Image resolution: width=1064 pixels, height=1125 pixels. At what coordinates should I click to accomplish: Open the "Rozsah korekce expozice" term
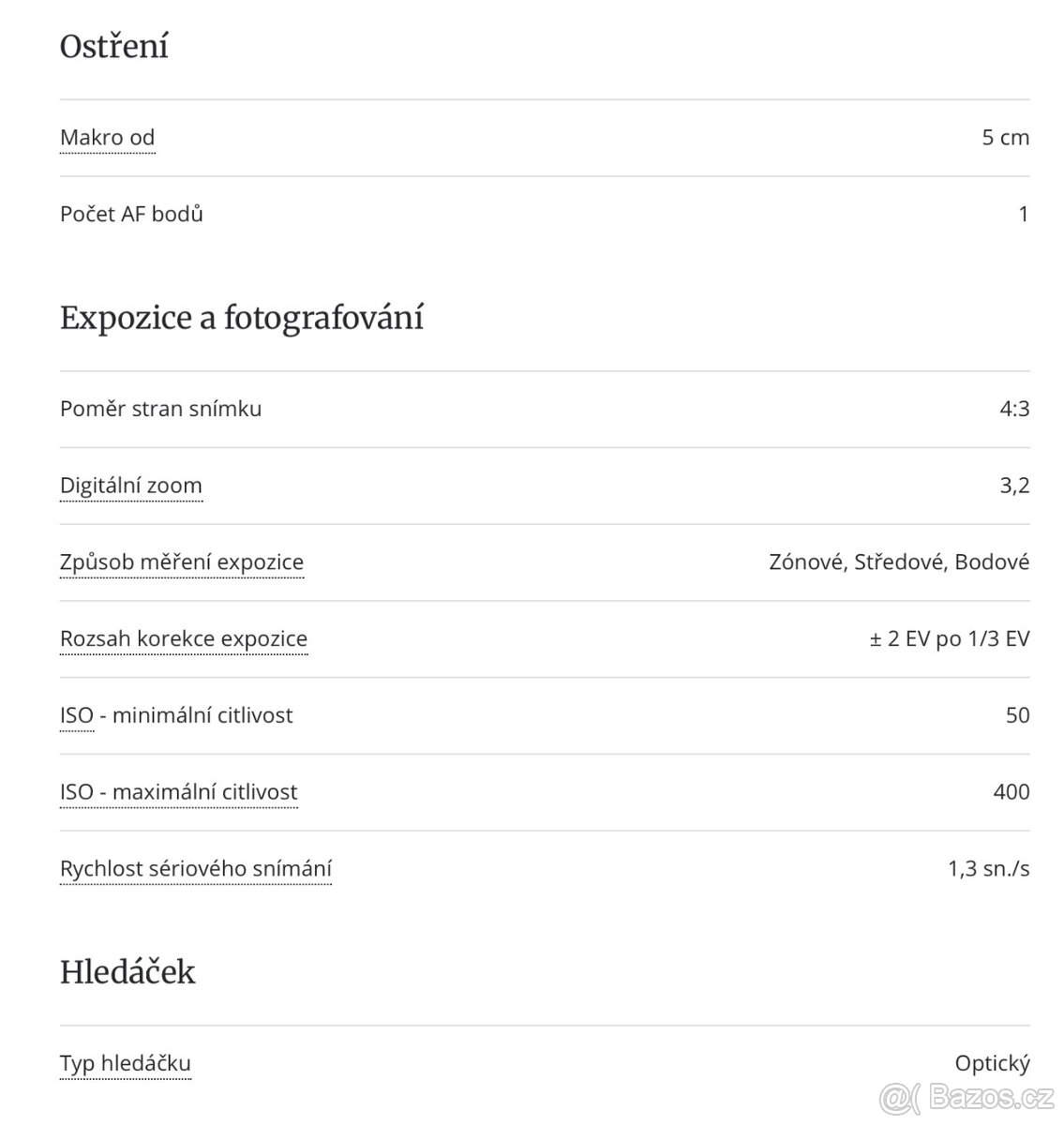pos(183,639)
